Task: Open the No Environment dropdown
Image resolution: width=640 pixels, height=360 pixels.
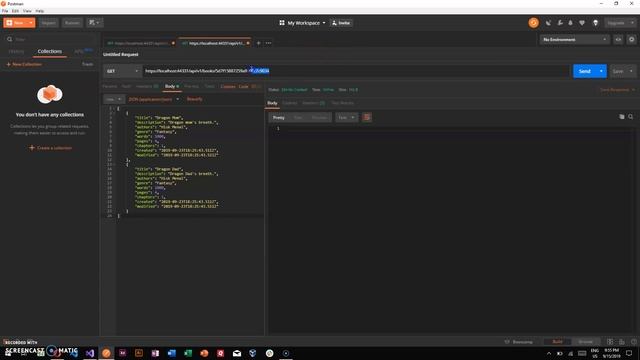Action: tap(574, 40)
